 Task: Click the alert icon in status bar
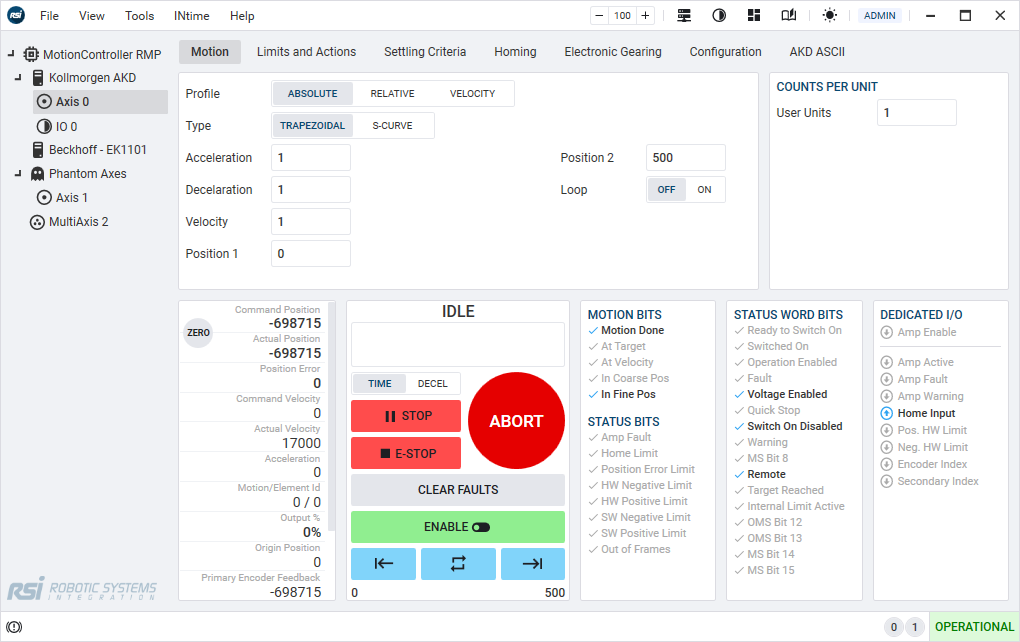pyautogui.click(x=14, y=626)
